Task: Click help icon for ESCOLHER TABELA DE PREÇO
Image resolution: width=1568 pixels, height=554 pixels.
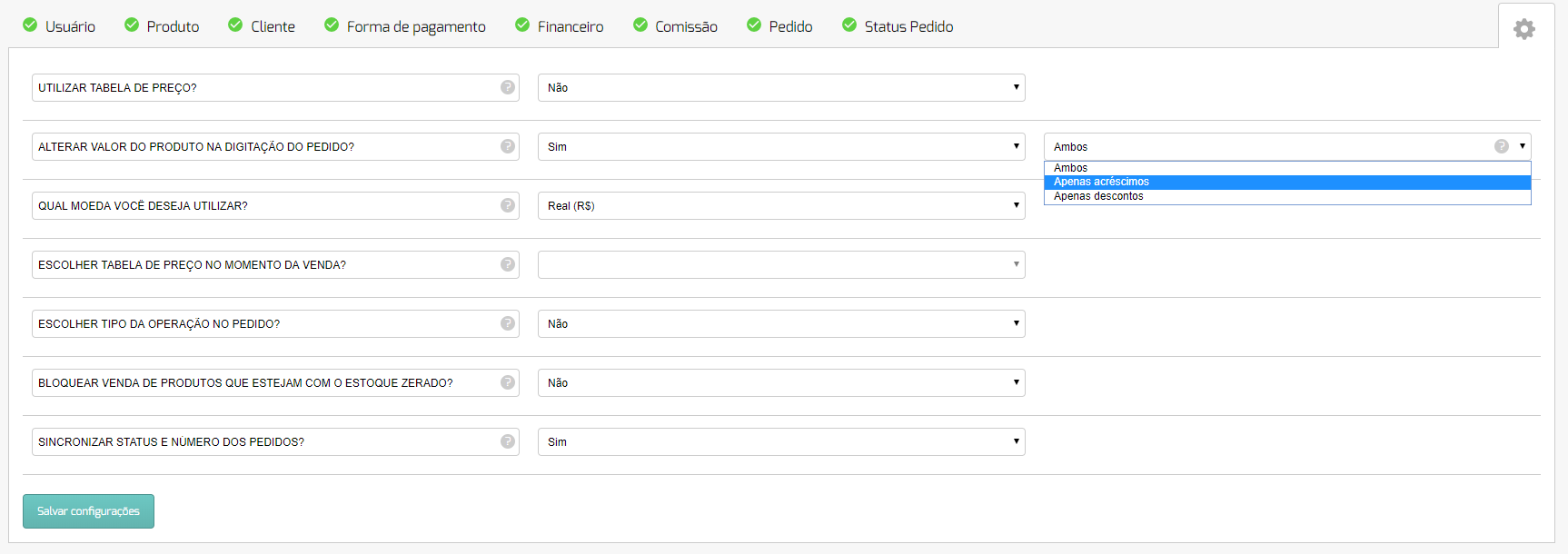Action: click(508, 264)
